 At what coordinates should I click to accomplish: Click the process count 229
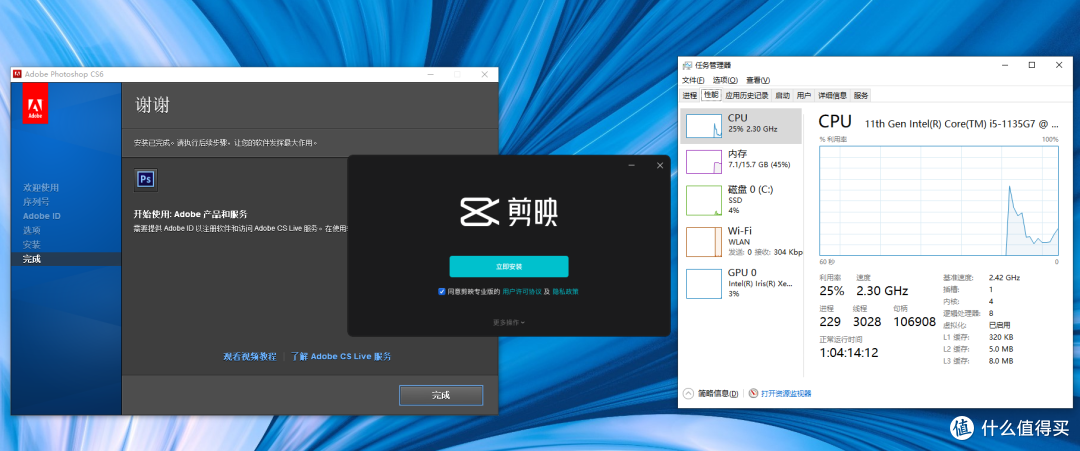pyautogui.click(x=831, y=322)
